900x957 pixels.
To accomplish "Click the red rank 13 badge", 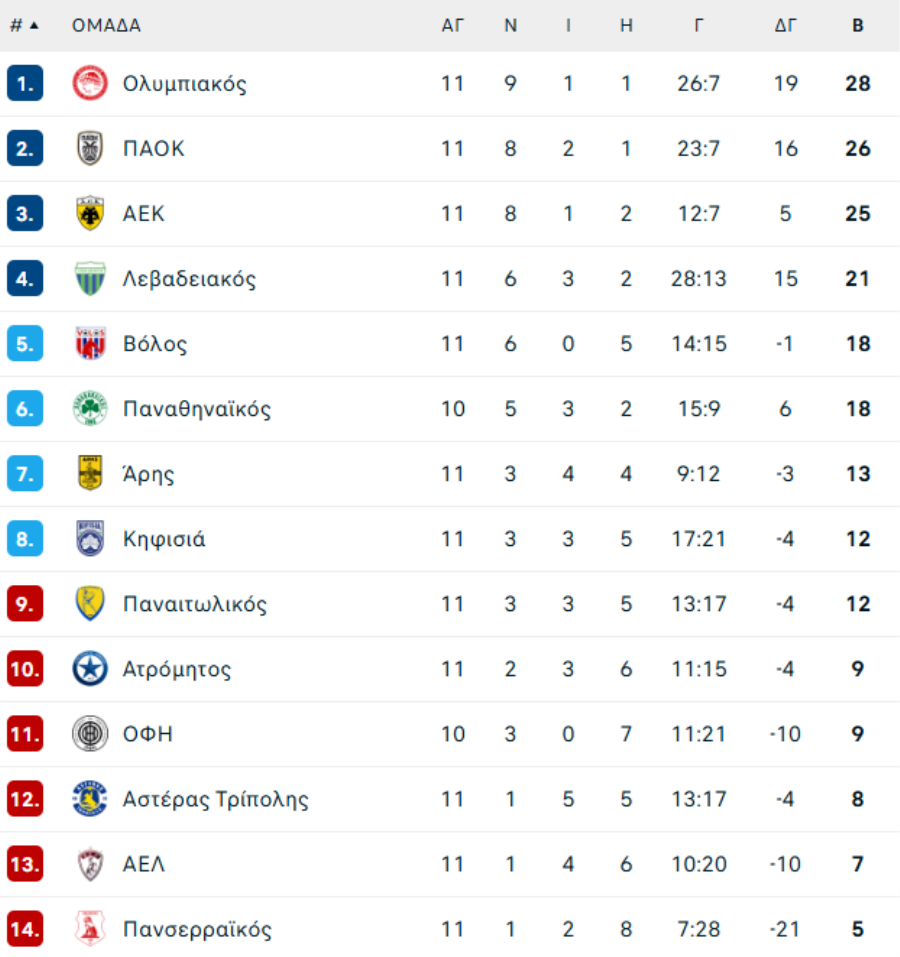I will 25,864.
